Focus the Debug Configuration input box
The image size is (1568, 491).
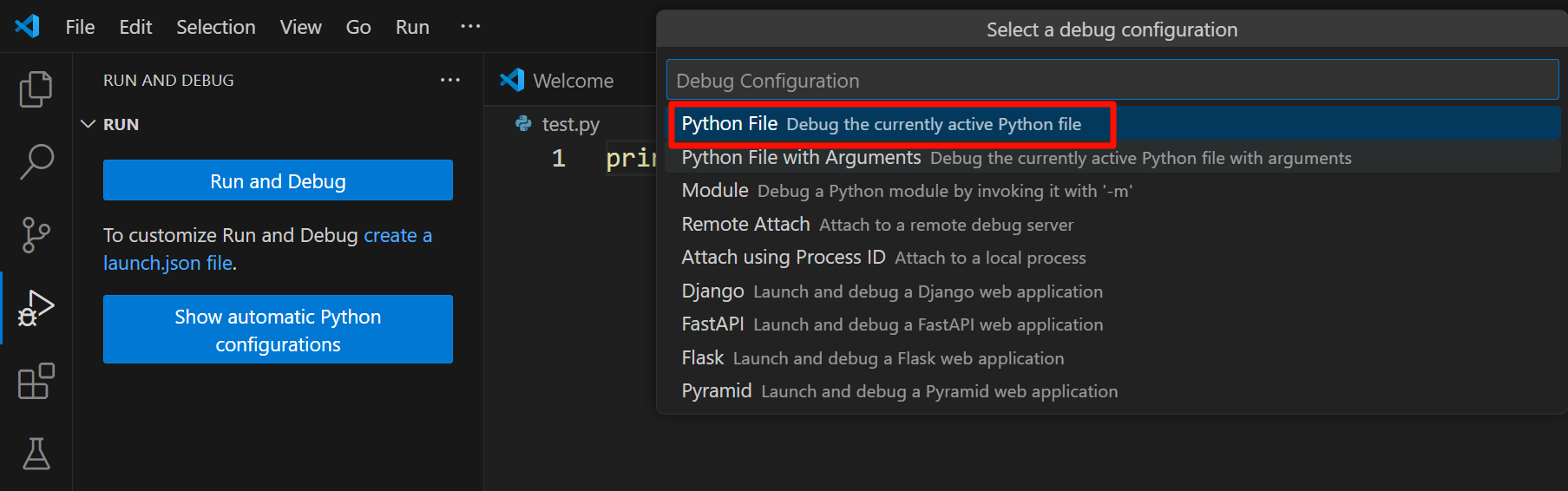(x=1112, y=81)
